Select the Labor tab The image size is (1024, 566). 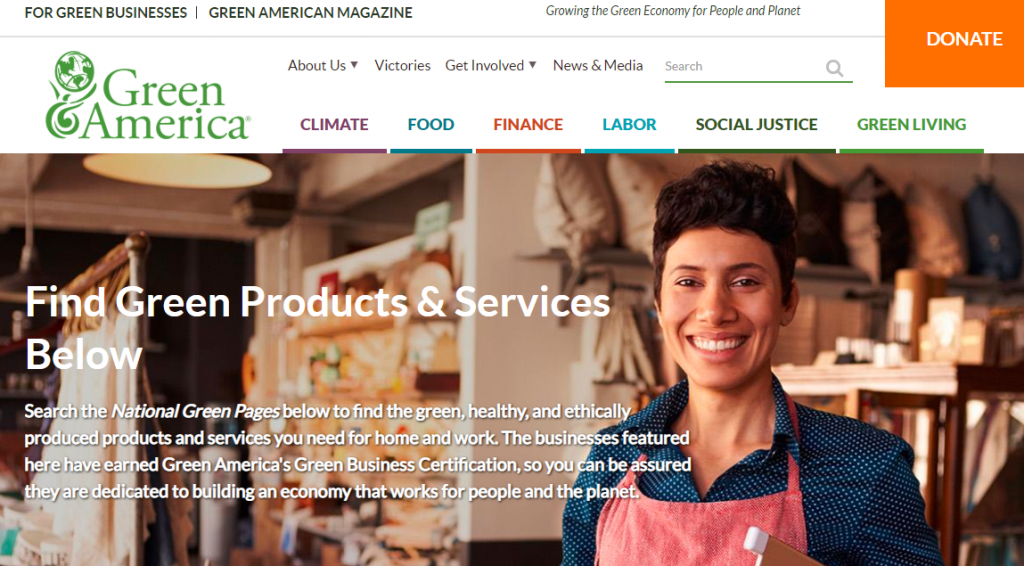point(629,125)
